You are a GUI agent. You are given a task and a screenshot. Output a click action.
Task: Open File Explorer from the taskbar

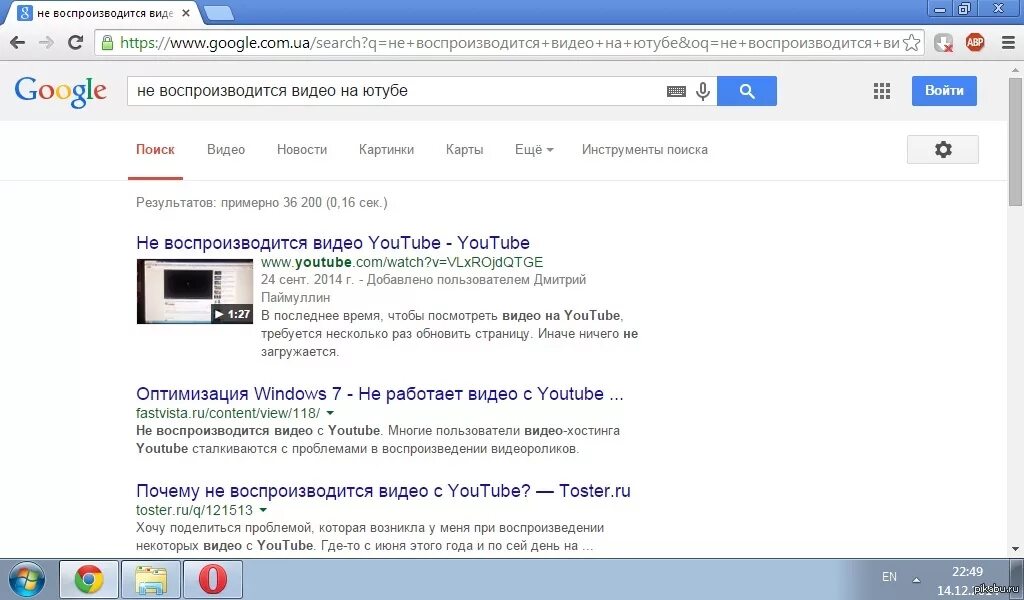coord(151,579)
